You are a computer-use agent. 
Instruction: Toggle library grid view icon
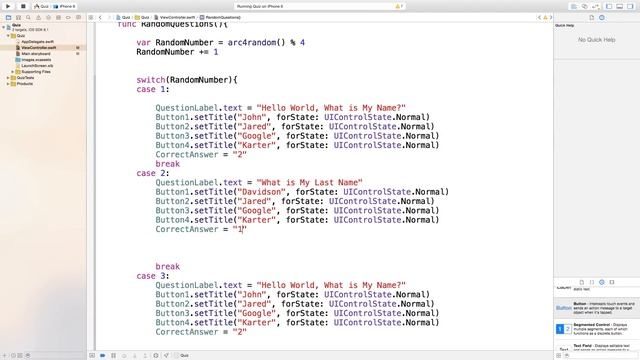pos(559,356)
